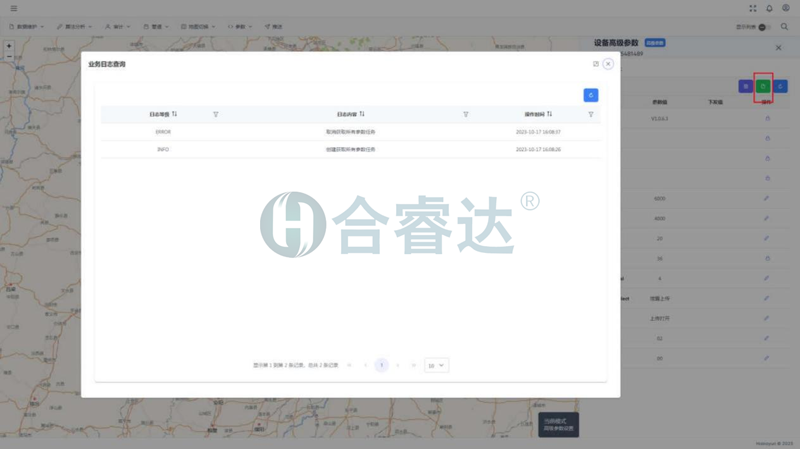Sort by the 日志内容 column
The image size is (800, 449).
click(x=362, y=114)
